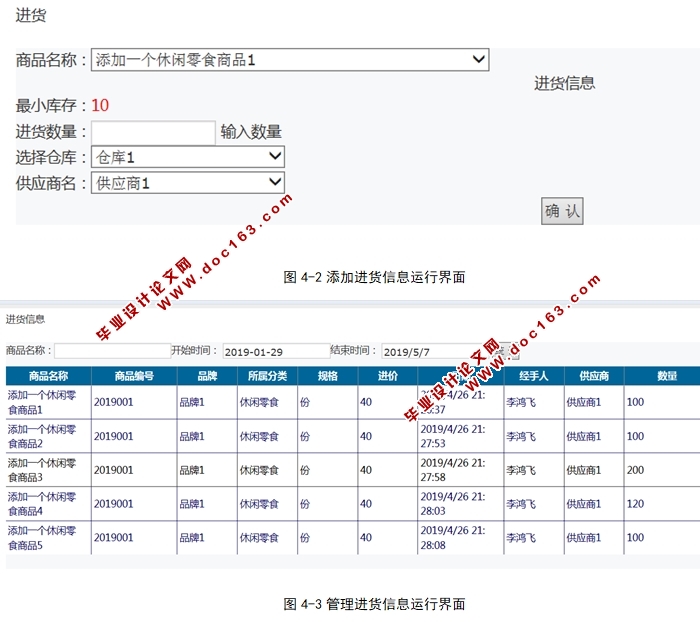Select the 添加一个休闲零食商品4 table cell

(x=48, y=504)
